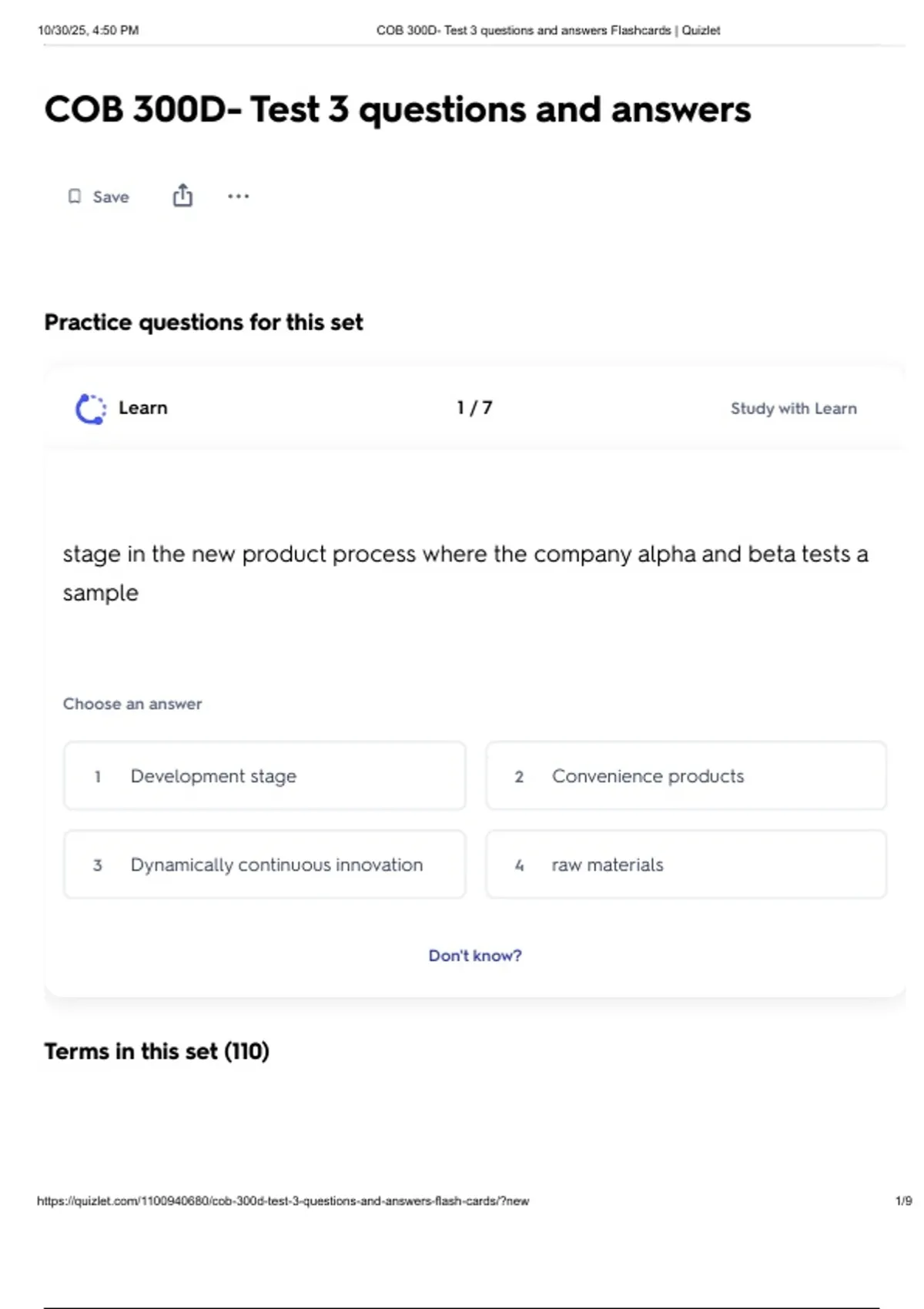Click the Don't know? link
The height and width of the screenshot is (1309, 924).
pos(475,956)
